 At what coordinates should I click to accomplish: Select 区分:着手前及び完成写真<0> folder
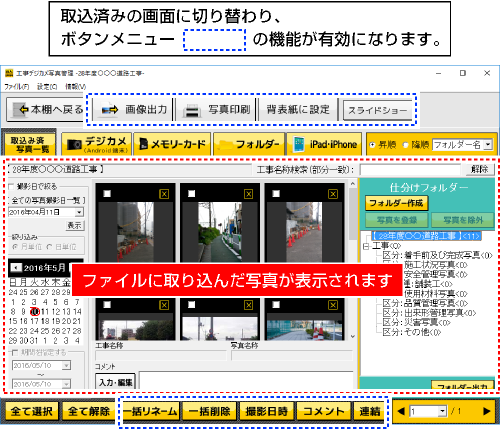point(437,255)
